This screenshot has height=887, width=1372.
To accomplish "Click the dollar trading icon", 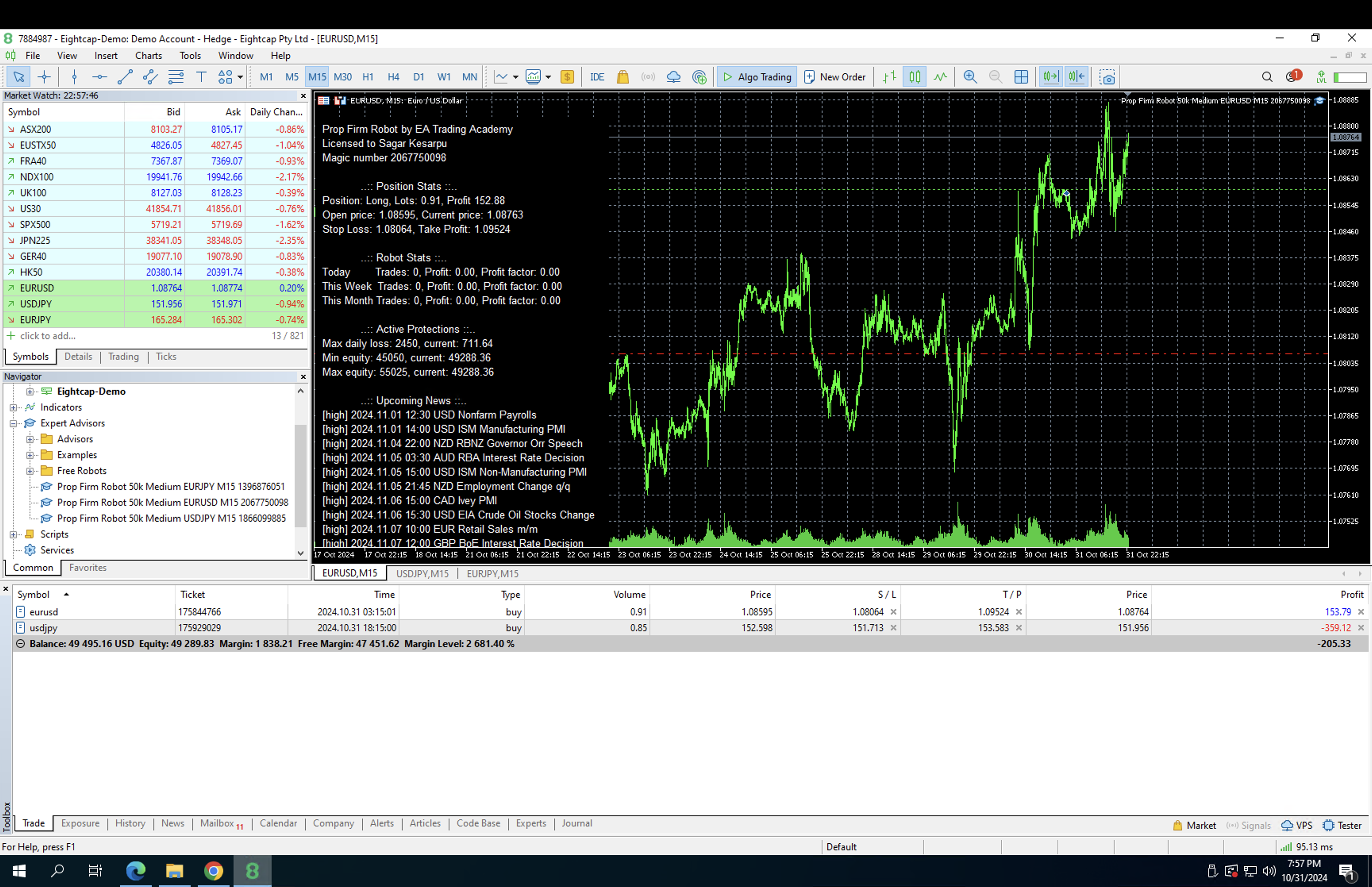I will point(567,77).
